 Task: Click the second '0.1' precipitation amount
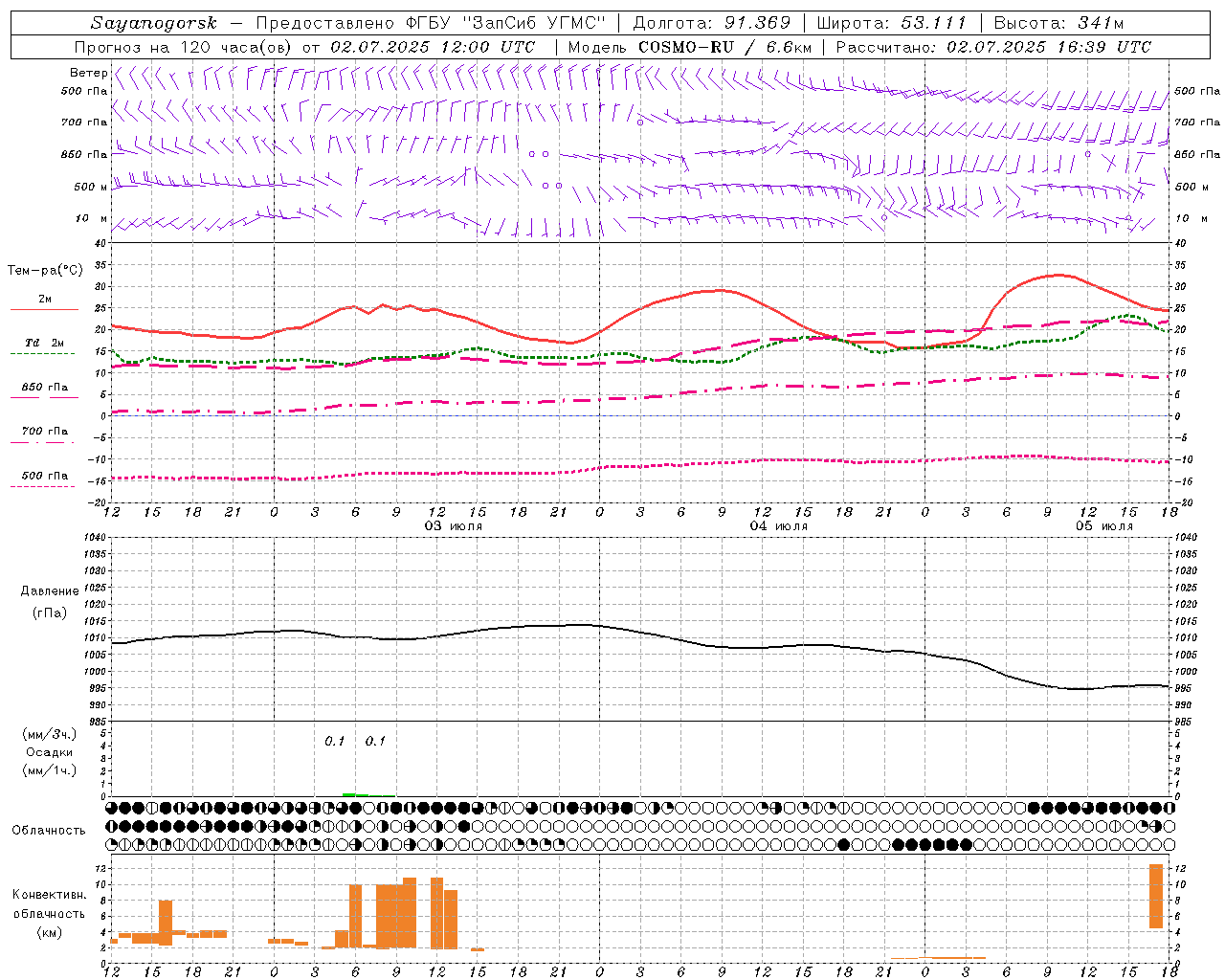[x=375, y=741]
